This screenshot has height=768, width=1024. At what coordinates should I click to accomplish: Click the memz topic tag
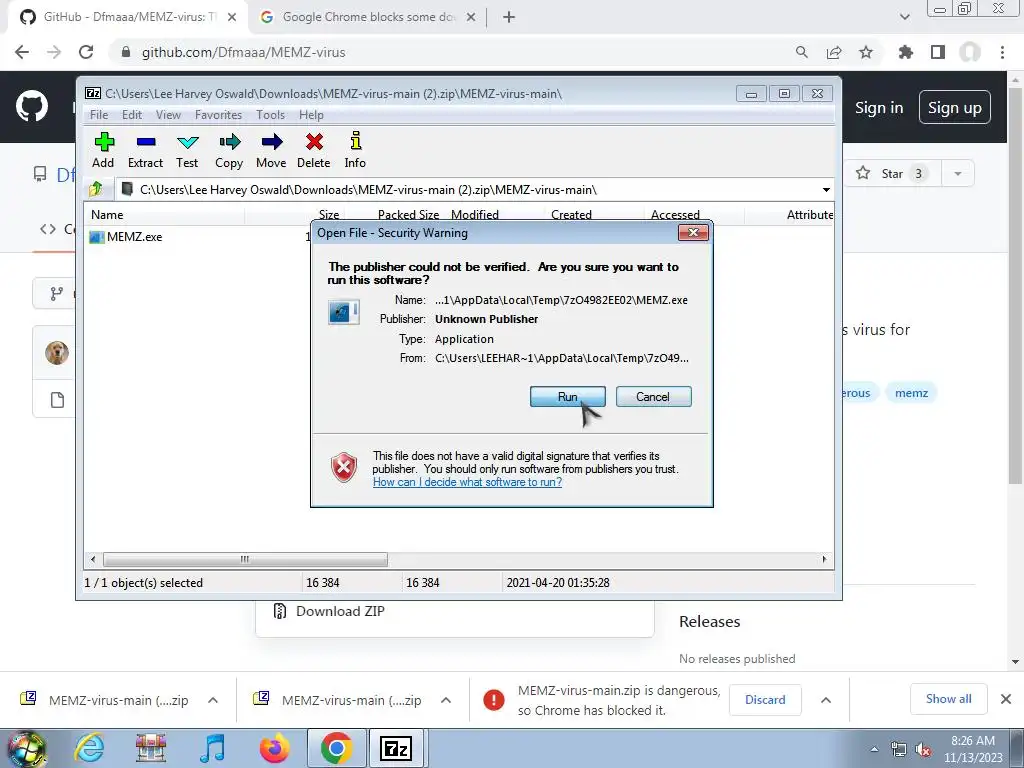[x=912, y=393]
